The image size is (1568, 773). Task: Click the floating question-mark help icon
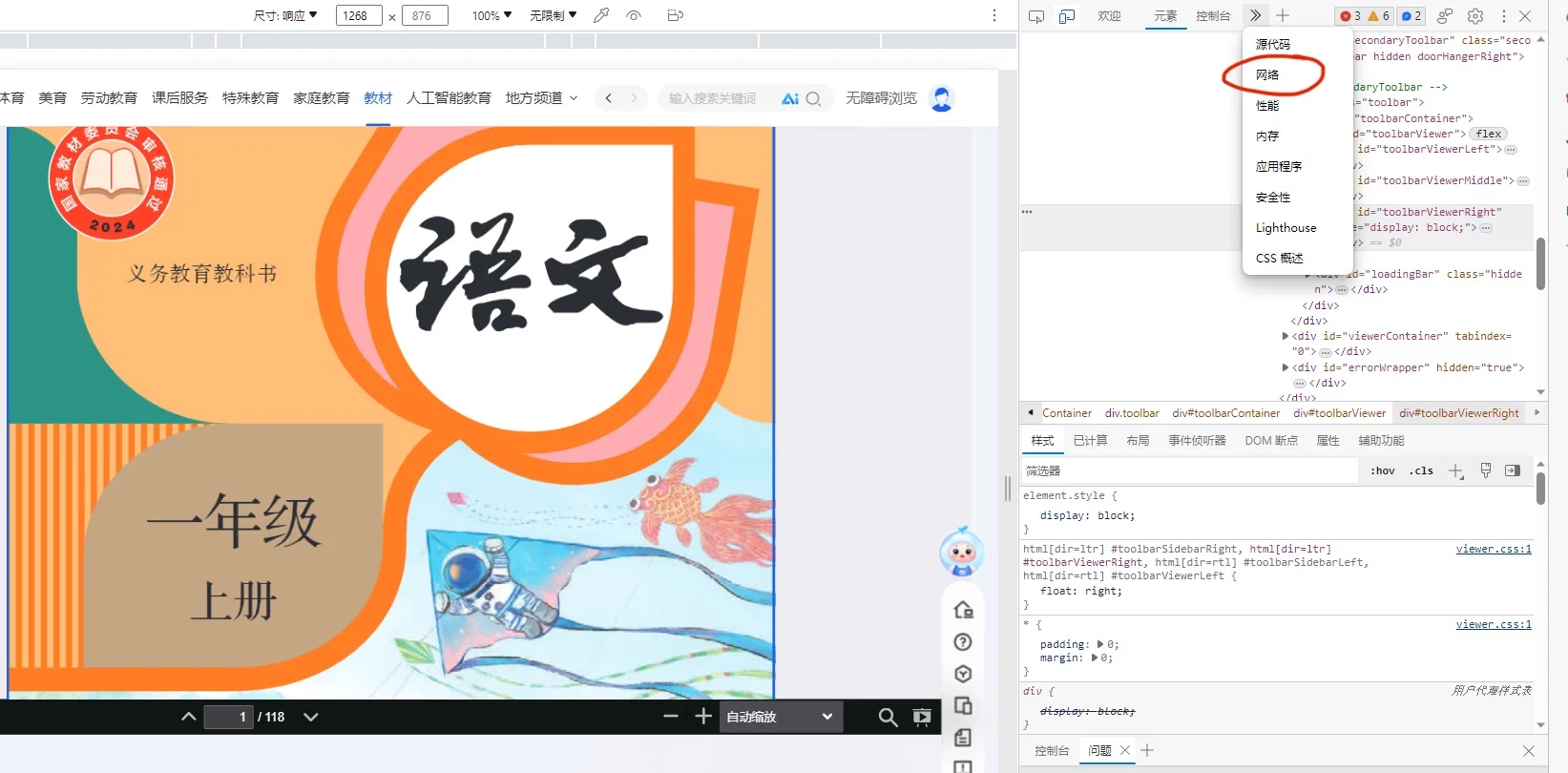click(963, 642)
